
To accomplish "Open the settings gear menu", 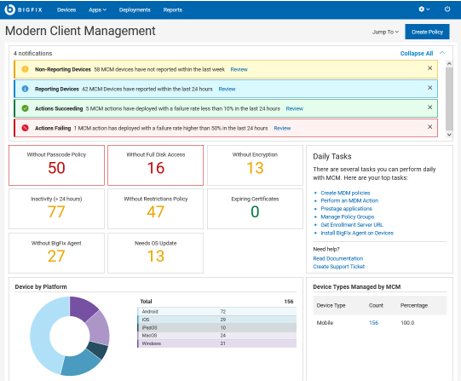I will click(x=424, y=9).
